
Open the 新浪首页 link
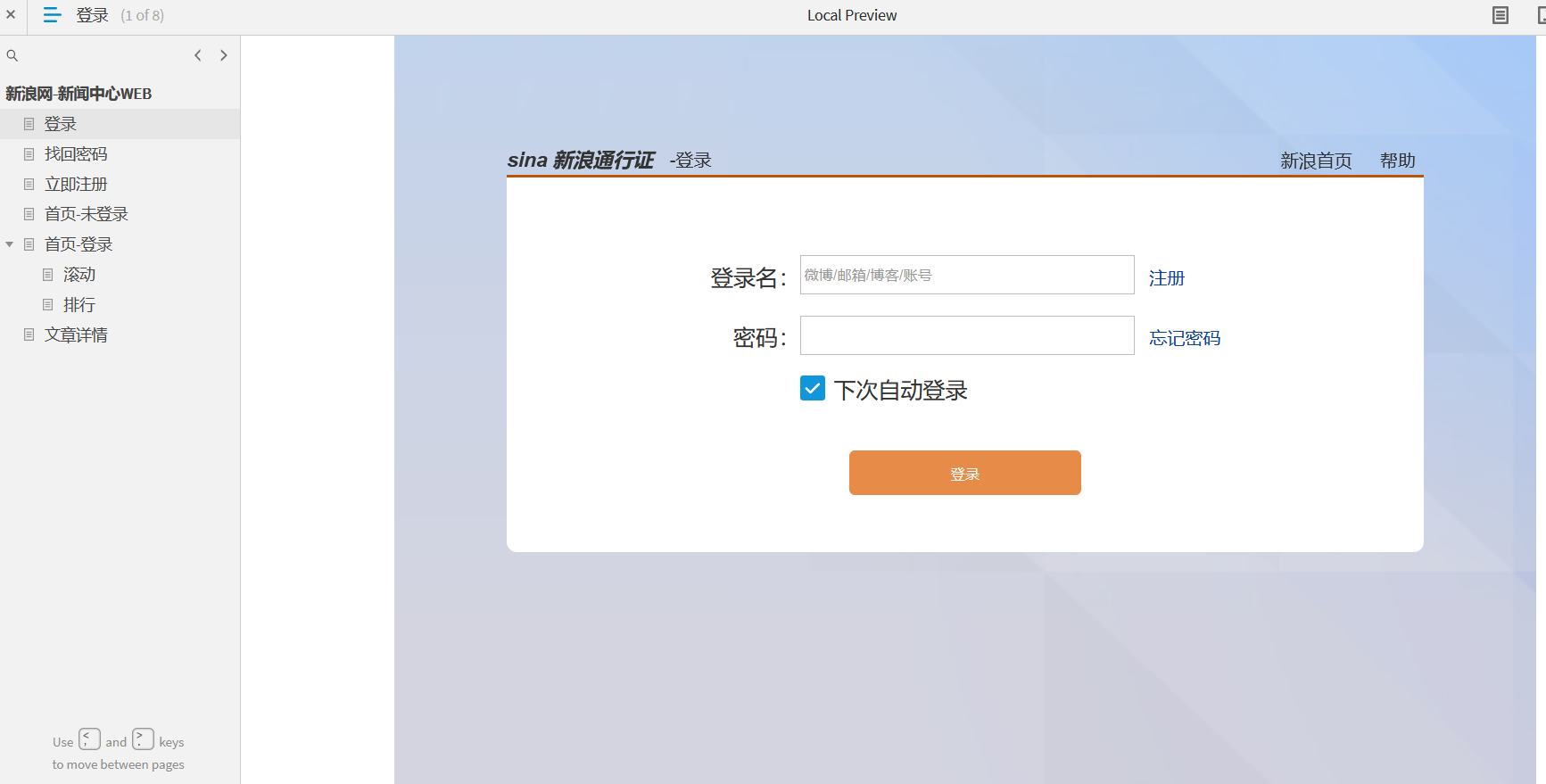(x=1316, y=161)
